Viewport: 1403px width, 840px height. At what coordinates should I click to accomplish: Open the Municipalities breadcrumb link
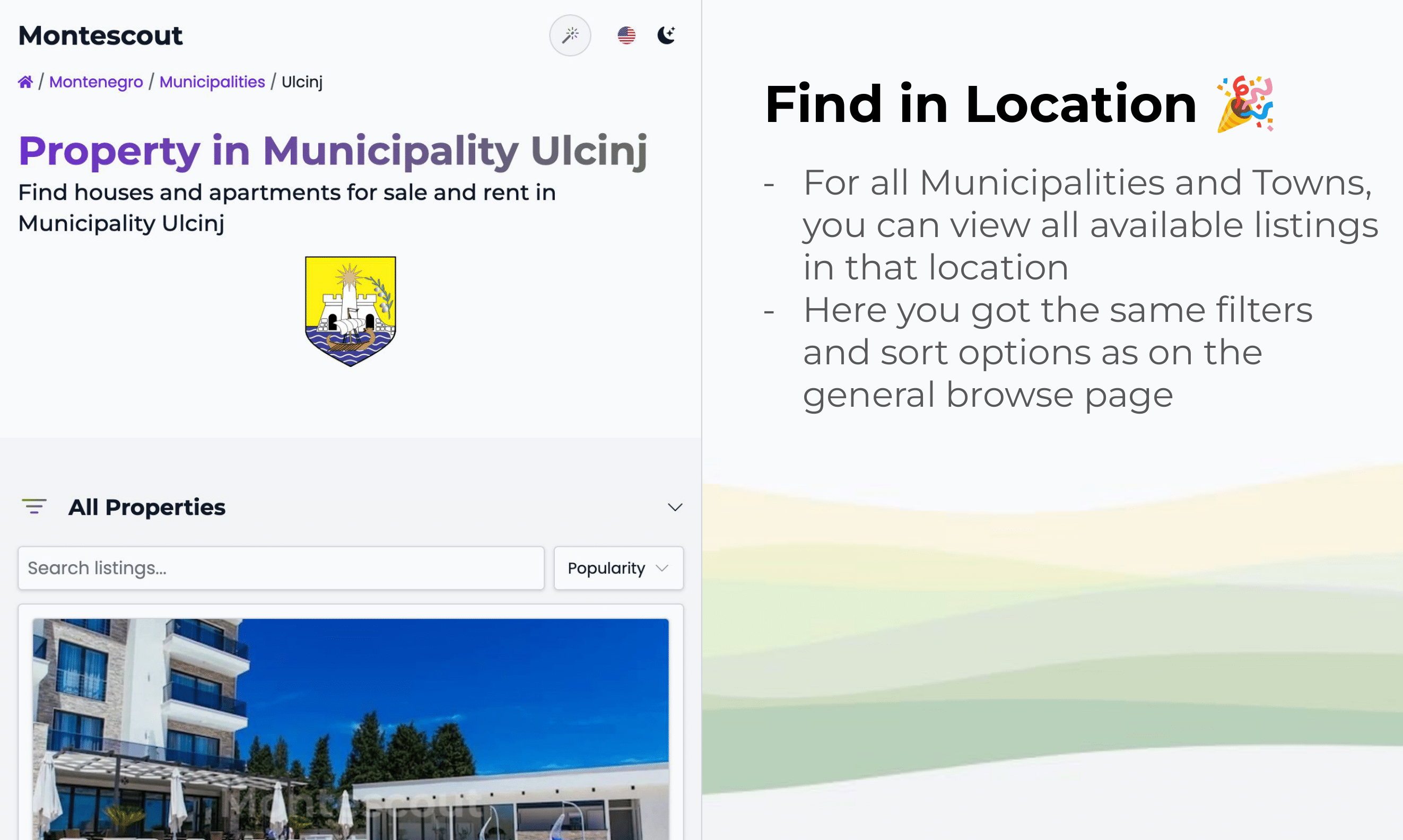coord(212,82)
